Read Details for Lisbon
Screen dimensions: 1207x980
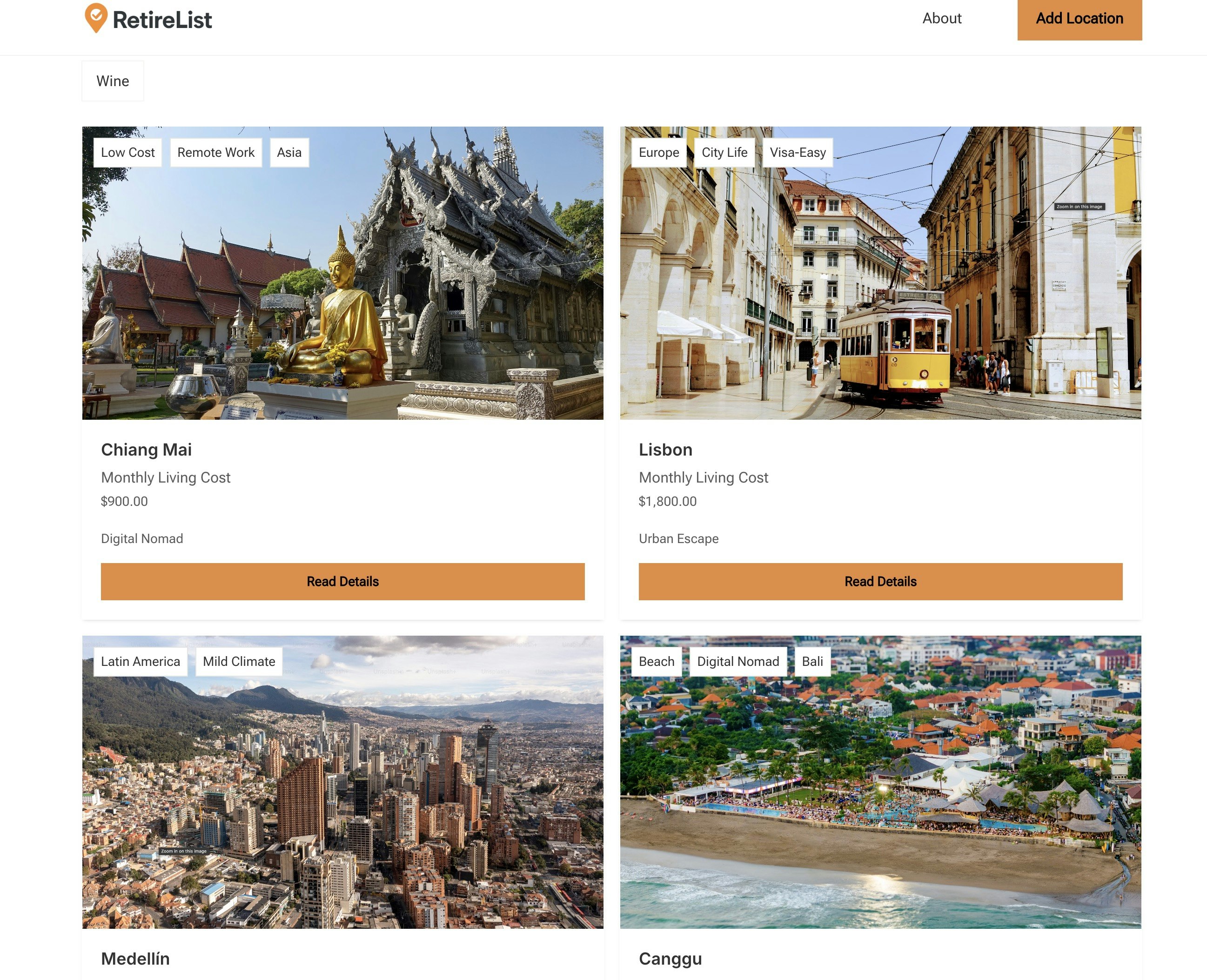(880, 582)
